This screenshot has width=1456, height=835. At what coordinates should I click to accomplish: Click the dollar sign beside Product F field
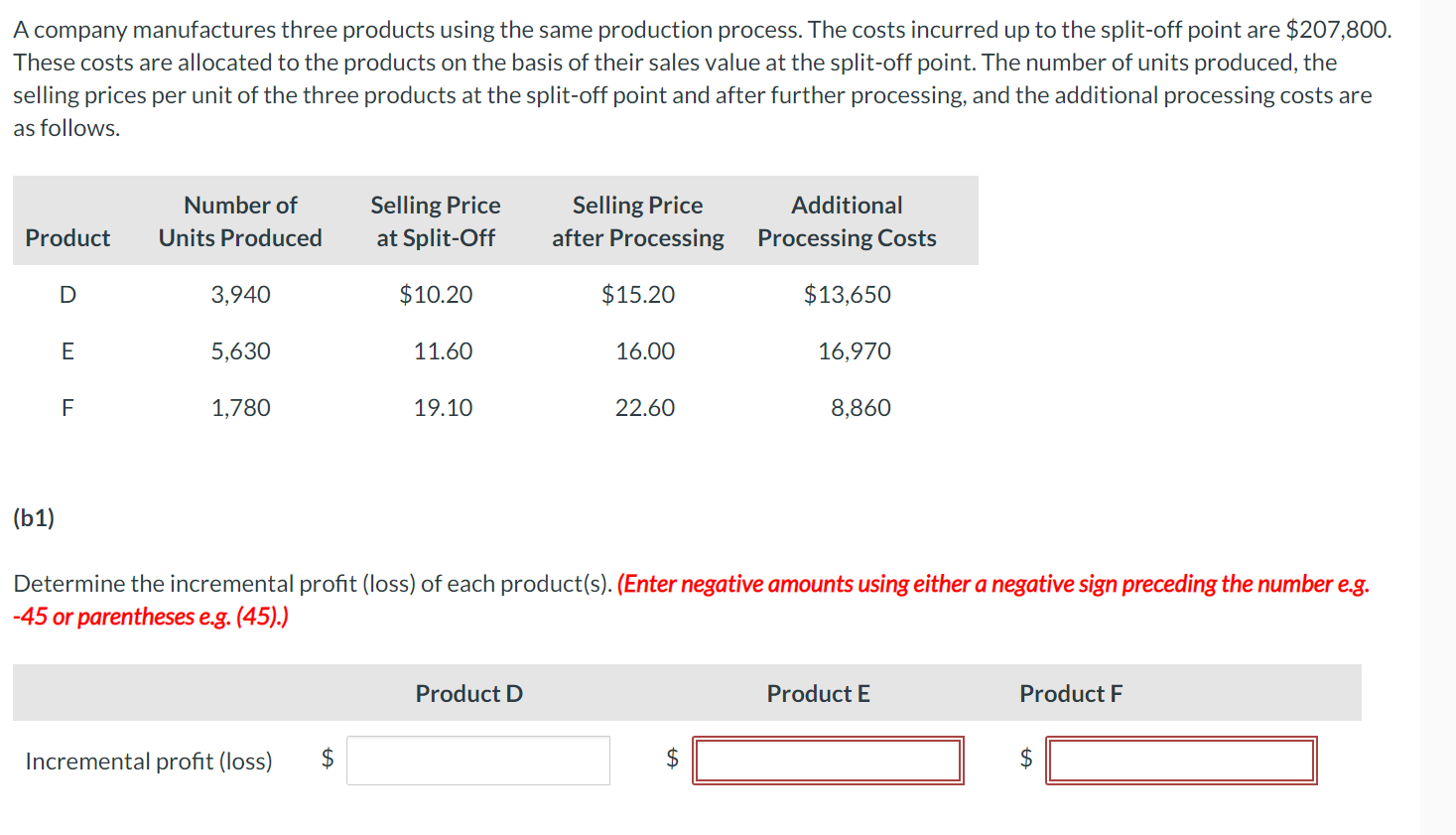1027,760
